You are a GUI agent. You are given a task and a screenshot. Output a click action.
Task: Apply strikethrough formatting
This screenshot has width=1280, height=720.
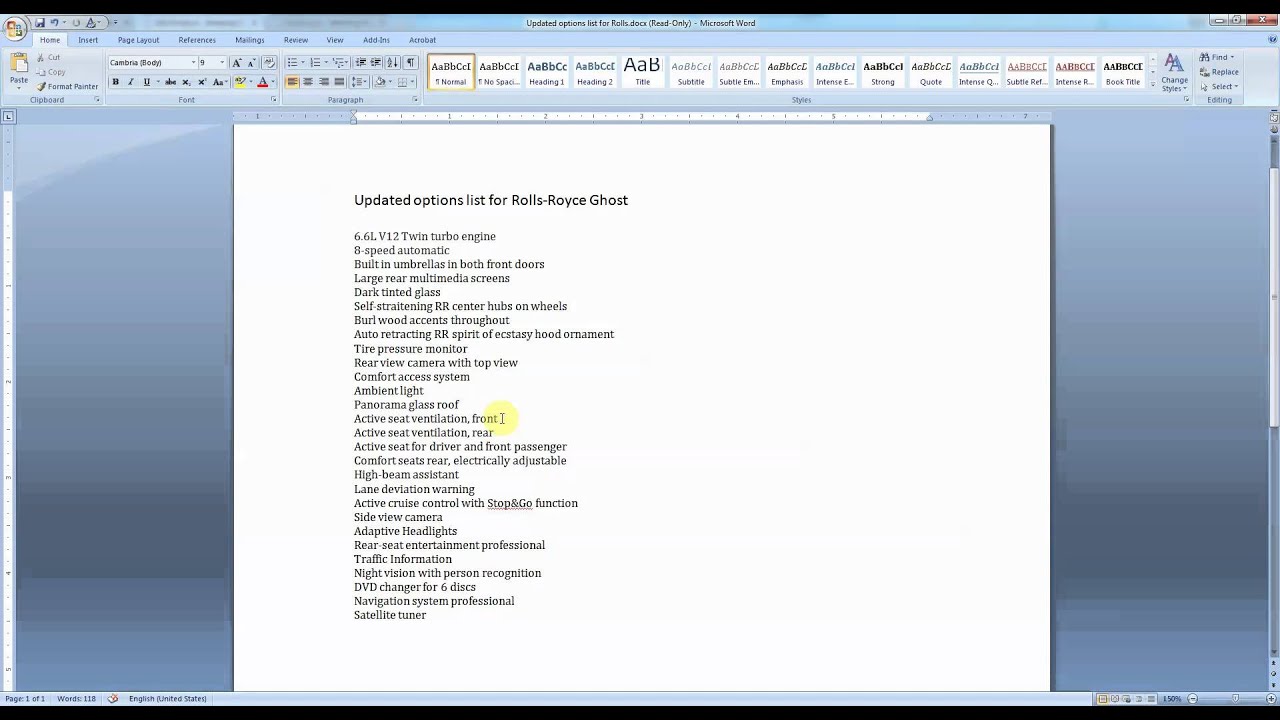(170, 82)
